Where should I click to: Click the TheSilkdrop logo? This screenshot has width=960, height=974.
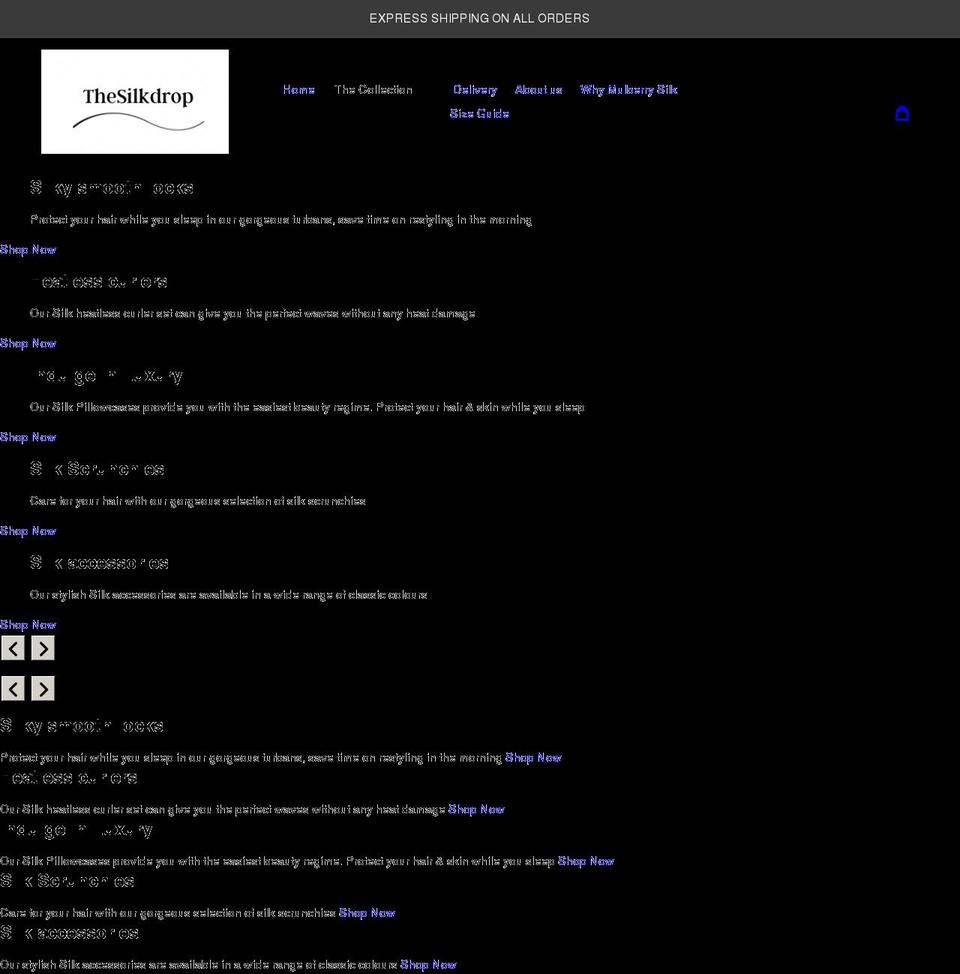tap(134, 101)
